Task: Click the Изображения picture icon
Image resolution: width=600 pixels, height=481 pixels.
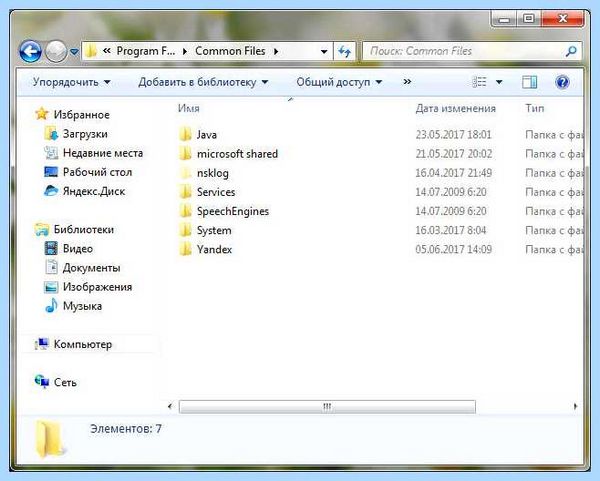Action: tap(51, 287)
